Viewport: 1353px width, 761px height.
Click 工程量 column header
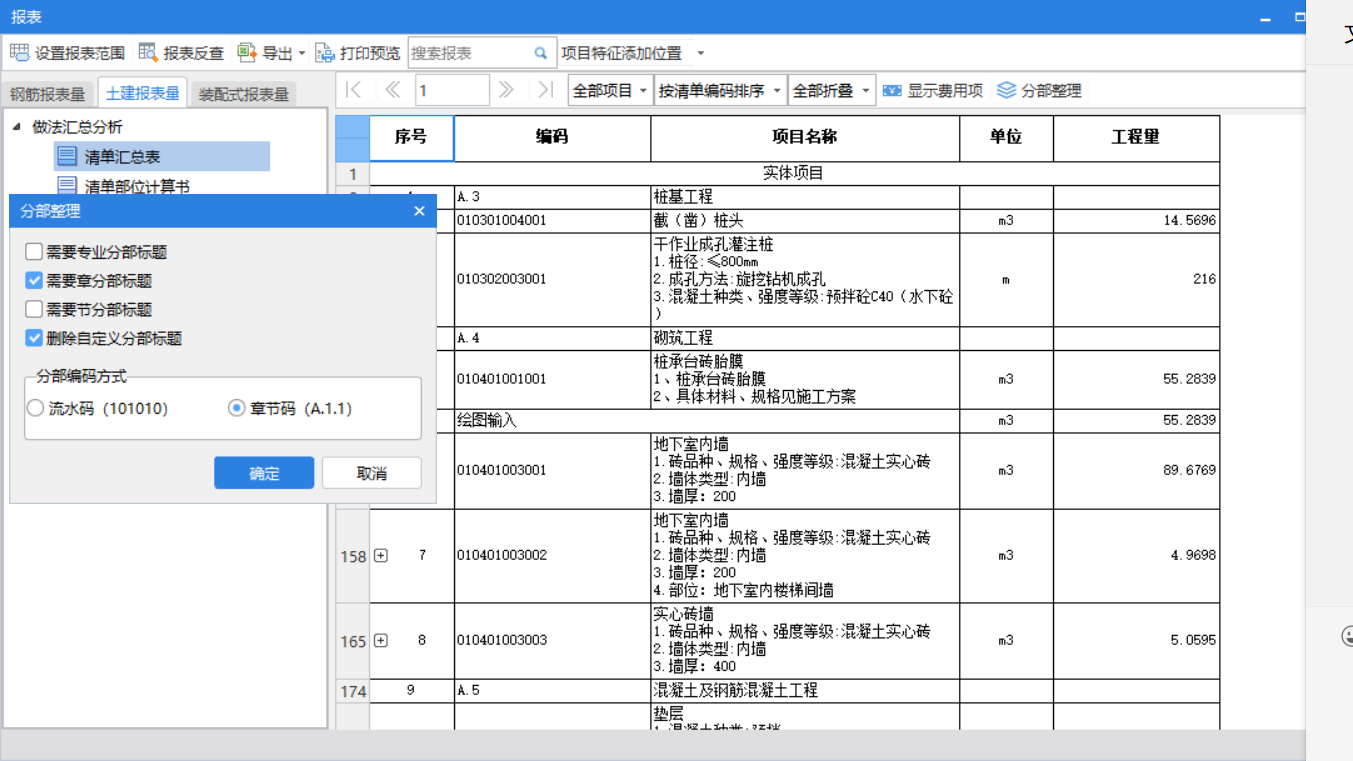point(1136,137)
